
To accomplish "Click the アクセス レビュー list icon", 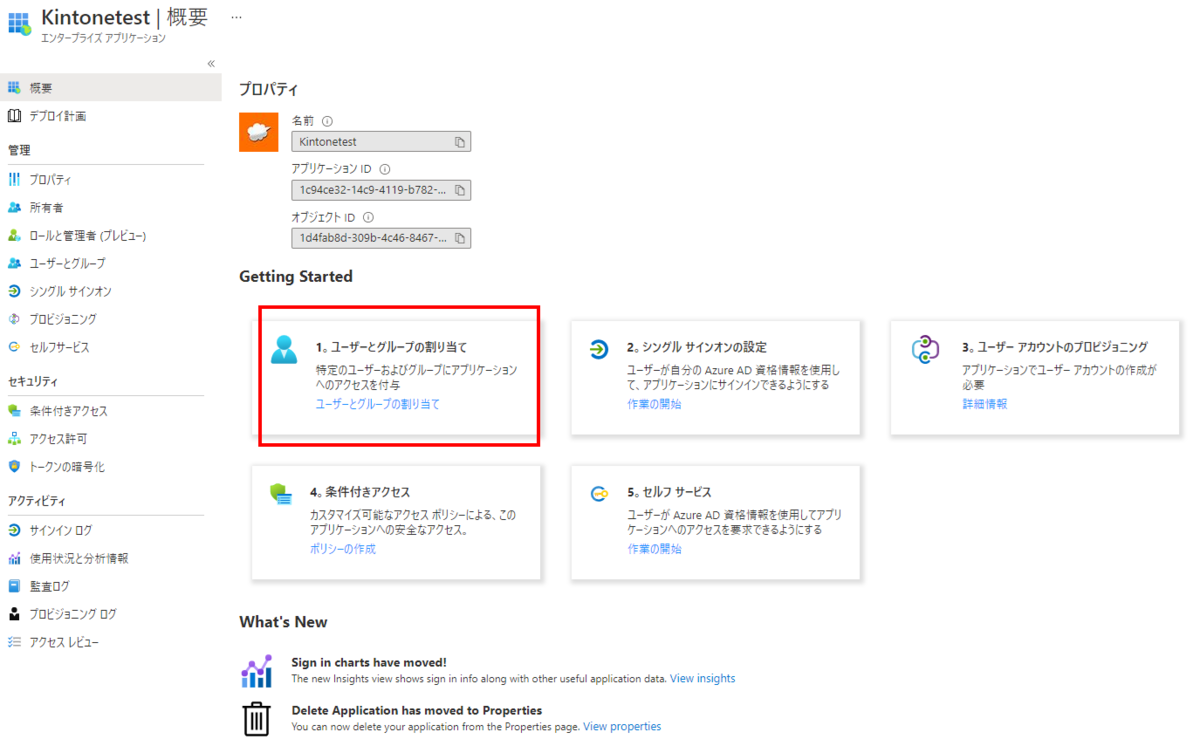I will tap(14, 642).
